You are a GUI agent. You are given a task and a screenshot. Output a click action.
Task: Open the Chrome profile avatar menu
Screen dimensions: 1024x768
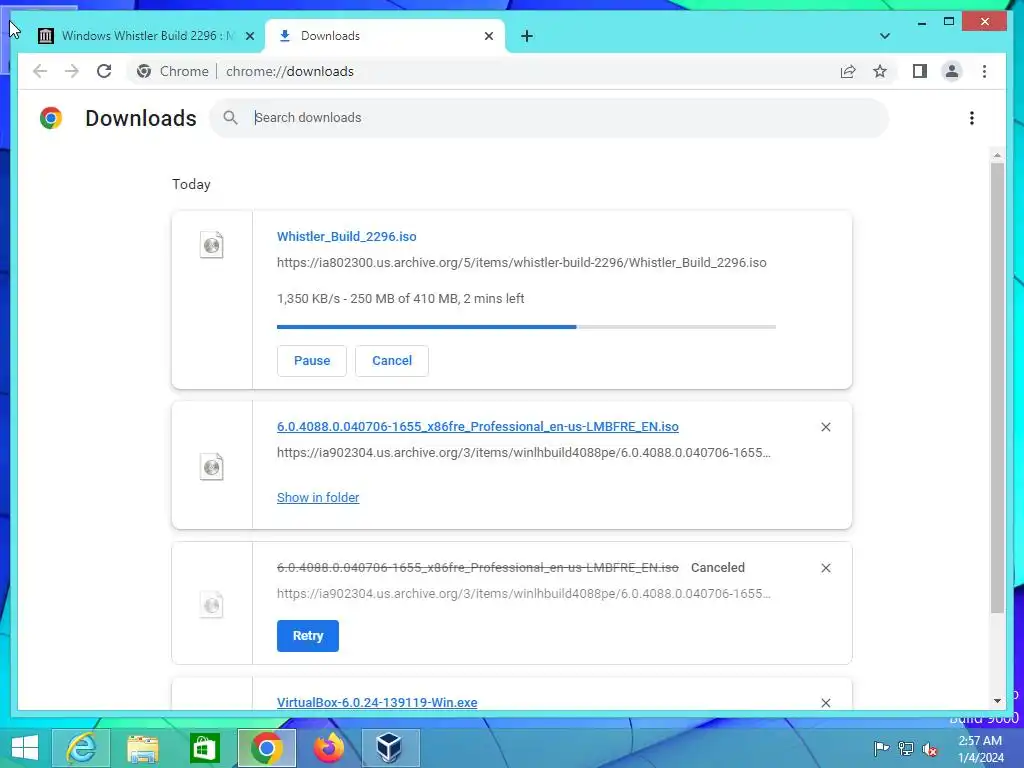click(952, 71)
